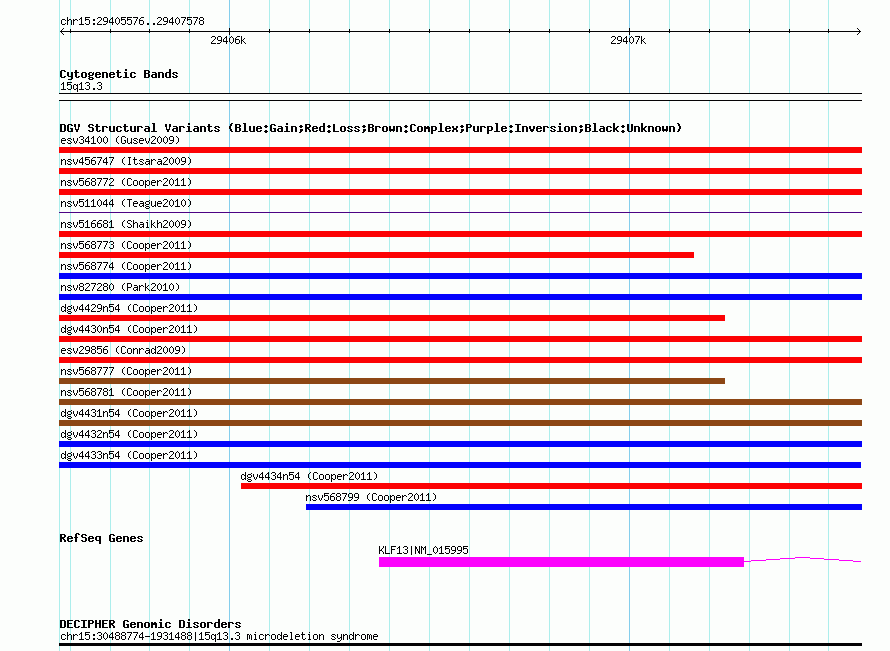Select the esv29856 (Conrad2009) label
Image resolution: width=890 pixels, height=651 pixels.
point(123,350)
